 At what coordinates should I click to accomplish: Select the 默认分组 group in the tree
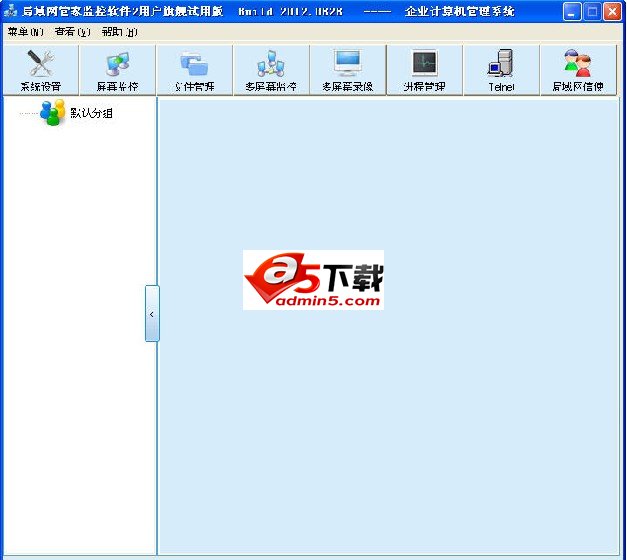coord(91,113)
